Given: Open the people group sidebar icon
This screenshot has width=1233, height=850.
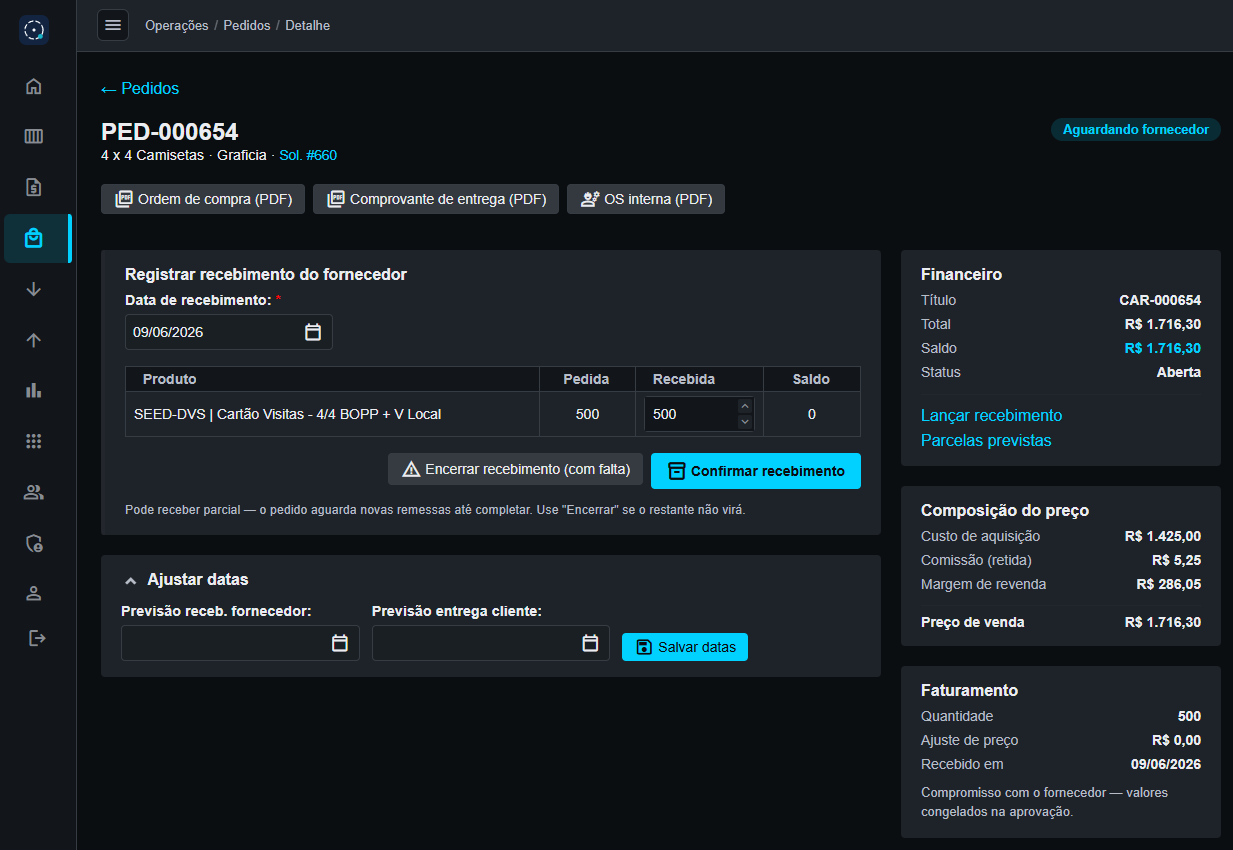Looking at the screenshot, I should (34, 492).
